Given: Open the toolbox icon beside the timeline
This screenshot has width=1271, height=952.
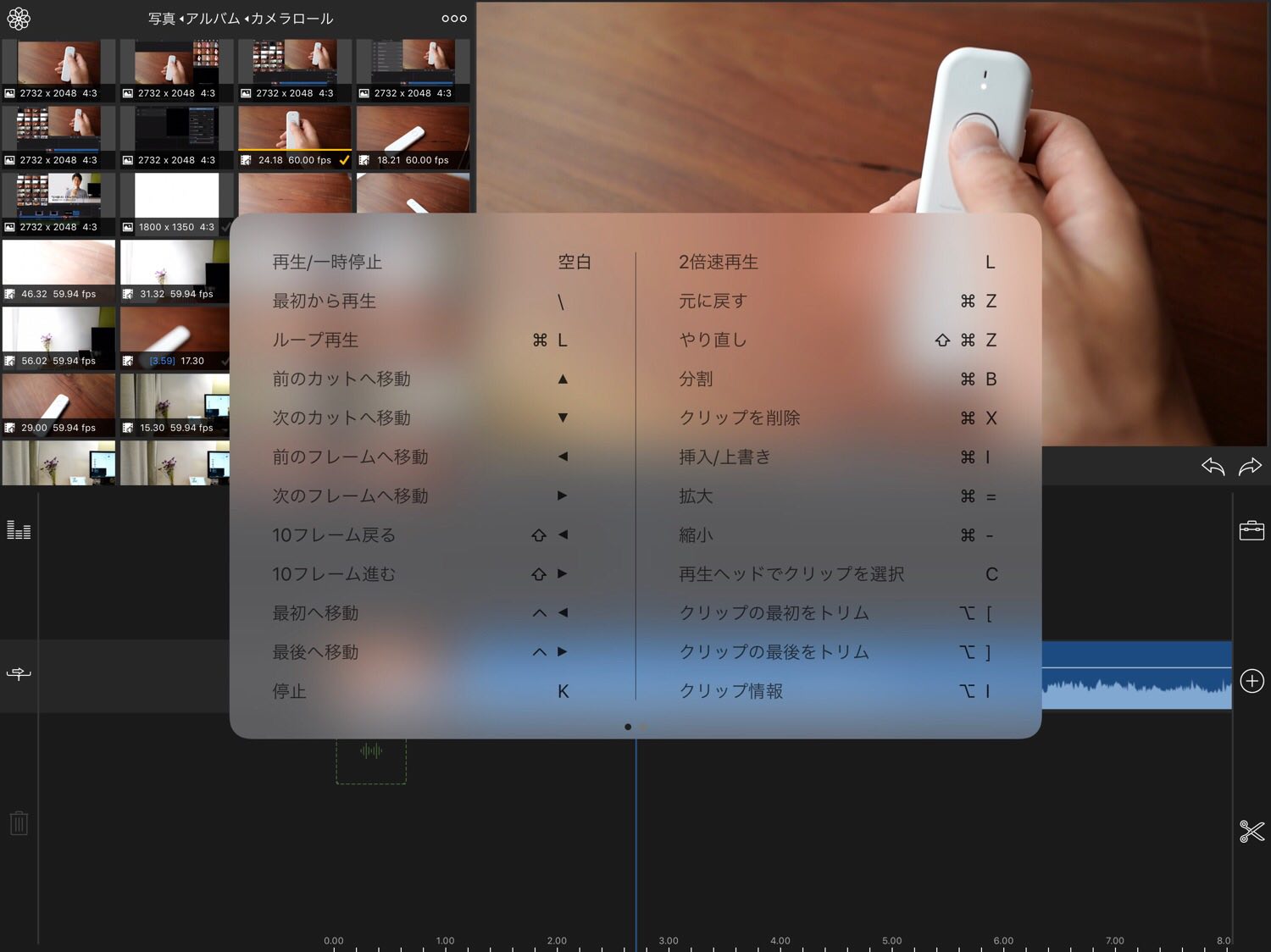Looking at the screenshot, I should pos(1252,531).
